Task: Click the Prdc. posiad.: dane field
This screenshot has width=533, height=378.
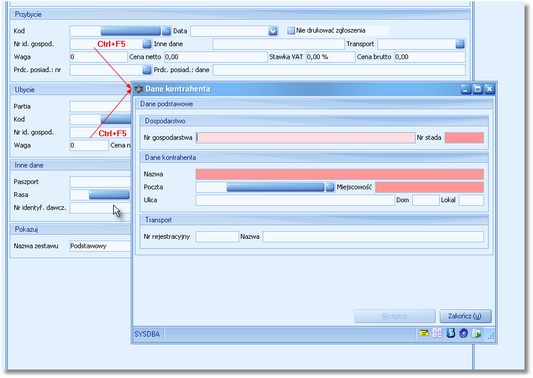Action: [339, 70]
